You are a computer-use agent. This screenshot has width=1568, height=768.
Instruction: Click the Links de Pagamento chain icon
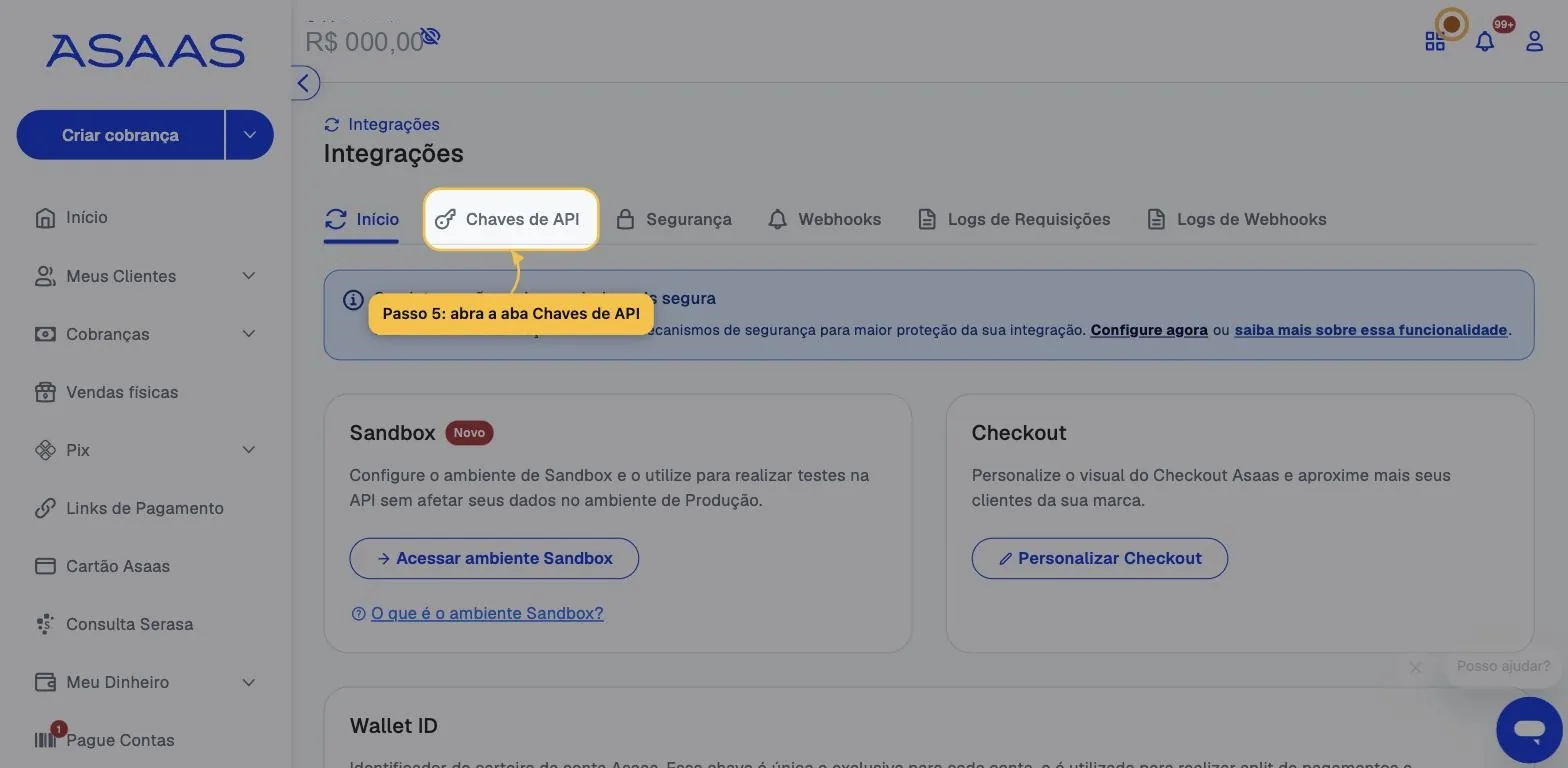pos(45,508)
